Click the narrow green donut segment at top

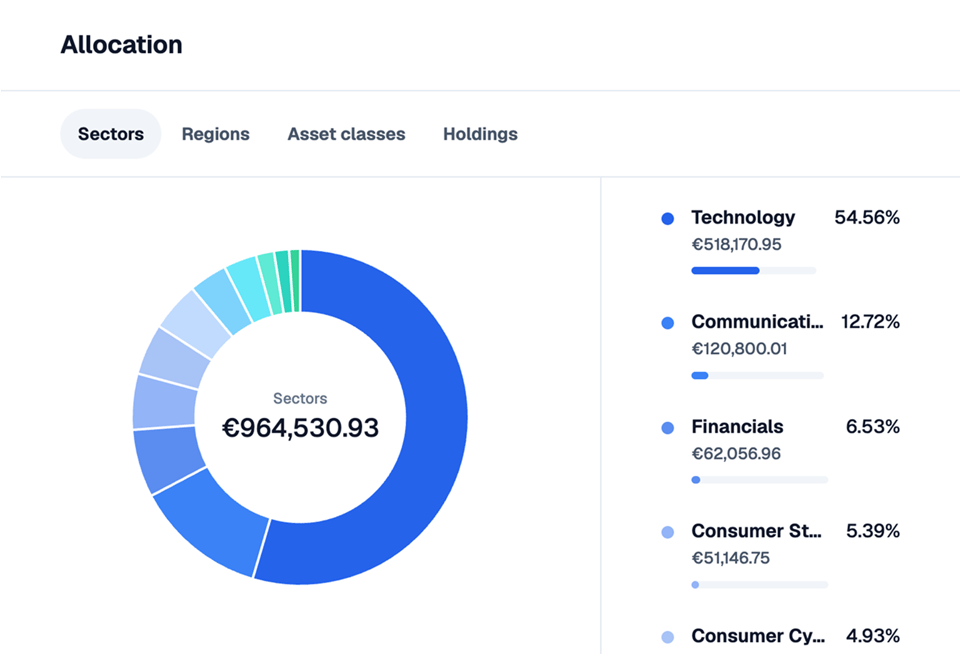coord(296,280)
